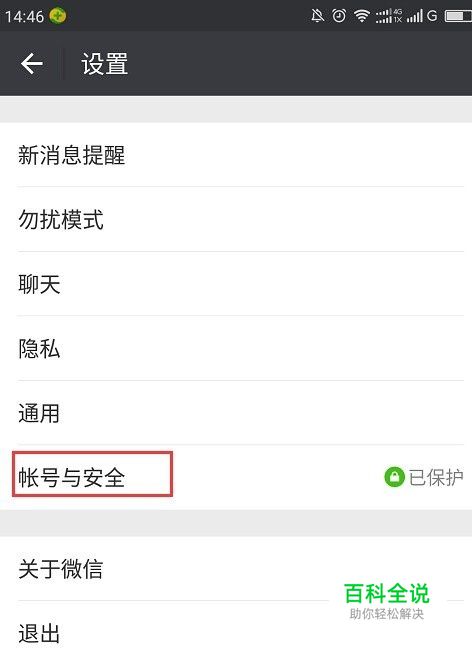Viewport: 472px width, 652px height.
Task: Open the 通用 settings entry
Action: click(x=236, y=412)
